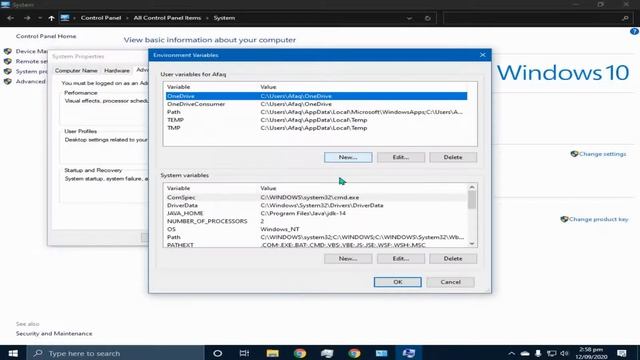640x360 pixels.
Task: Click OneDrive cloud tray icon
Action: [525, 353]
